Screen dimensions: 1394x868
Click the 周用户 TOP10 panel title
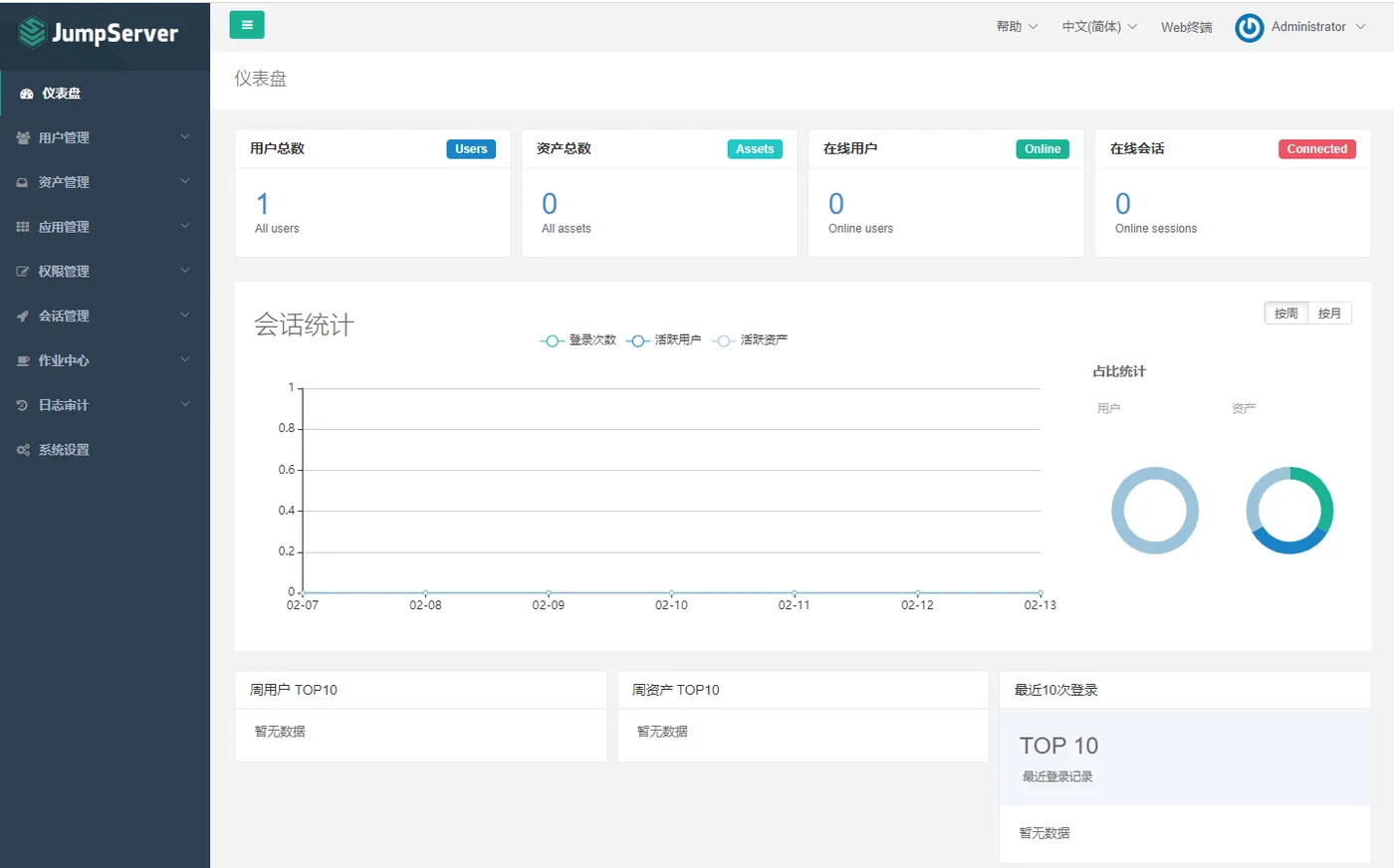point(294,690)
